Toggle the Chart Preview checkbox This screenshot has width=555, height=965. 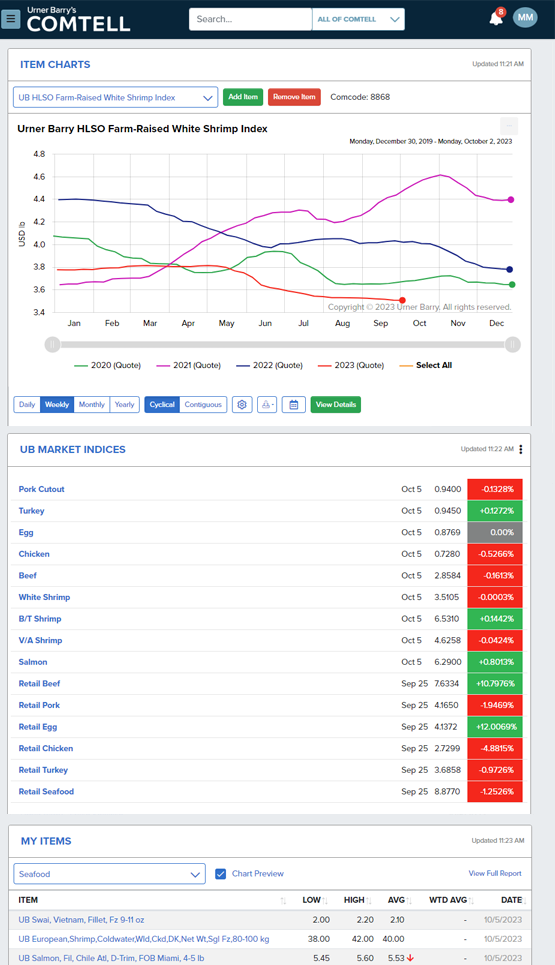click(x=220, y=874)
